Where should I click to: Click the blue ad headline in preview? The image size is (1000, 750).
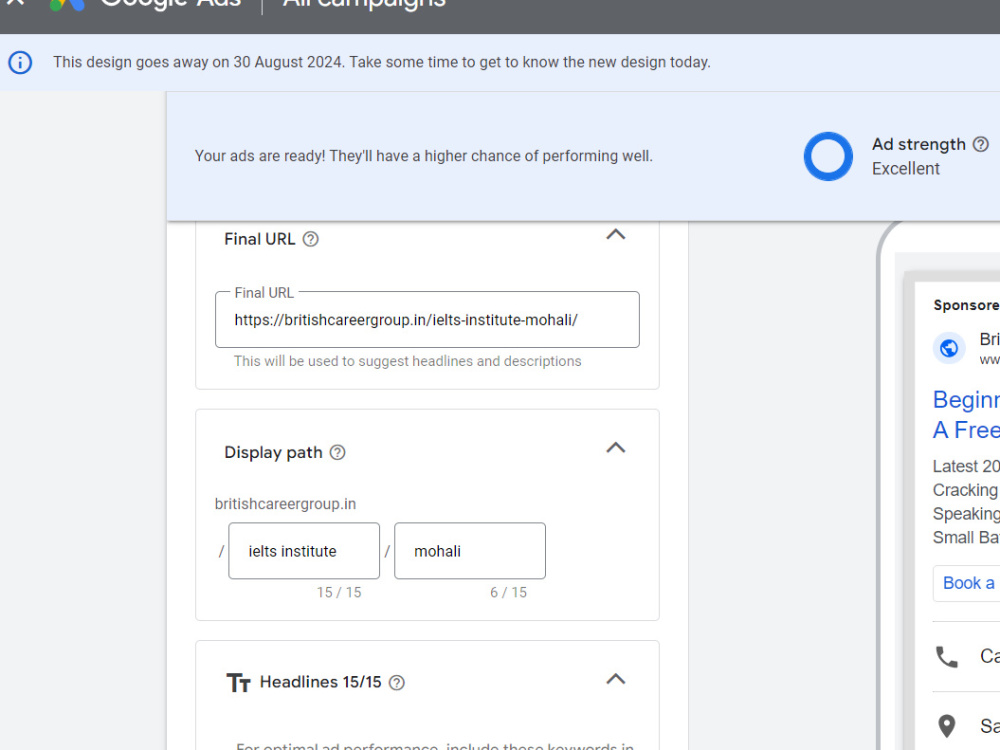pos(966,415)
